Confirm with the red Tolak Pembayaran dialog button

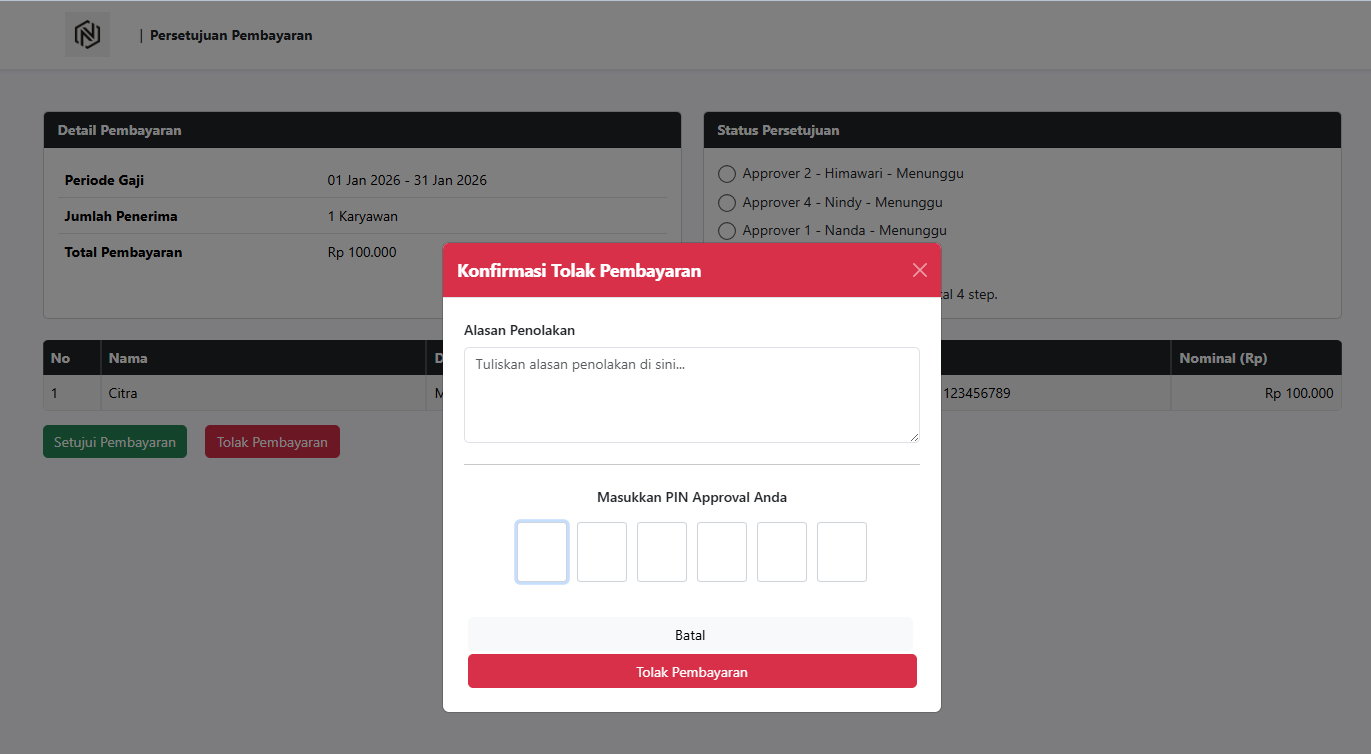tap(692, 672)
